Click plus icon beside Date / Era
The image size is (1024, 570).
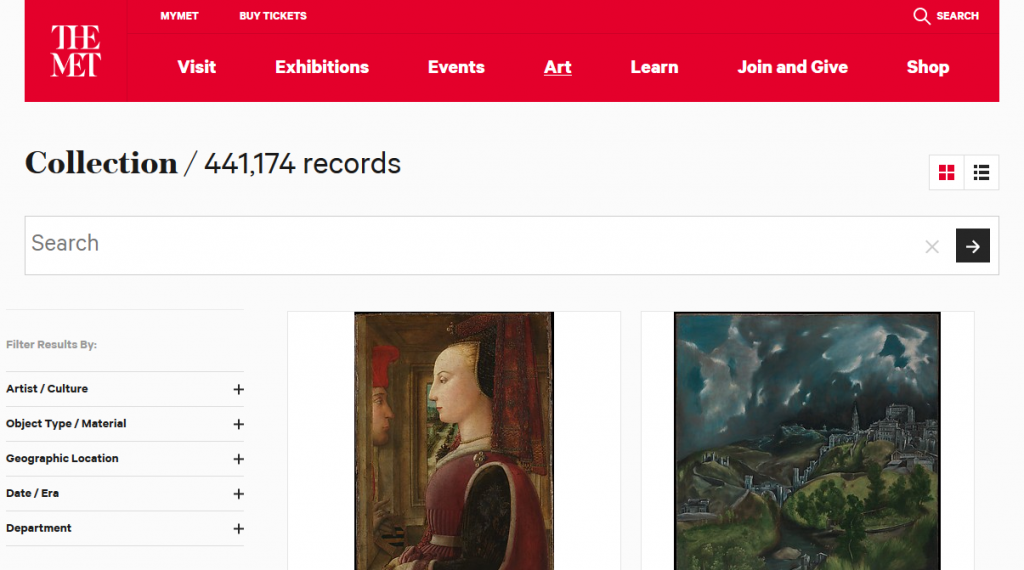pyautogui.click(x=238, y=494)
